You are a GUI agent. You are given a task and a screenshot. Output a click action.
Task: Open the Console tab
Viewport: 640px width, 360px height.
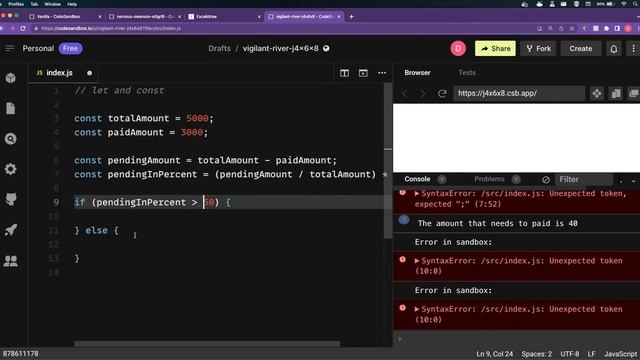click(417, 179)
